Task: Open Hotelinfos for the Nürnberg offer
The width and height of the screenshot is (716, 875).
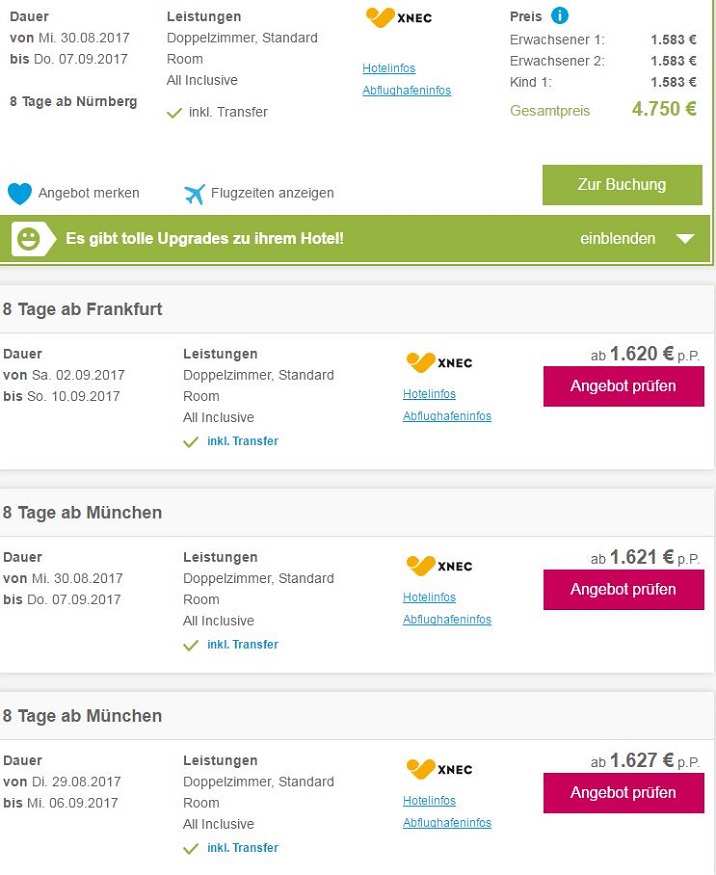Action: point(389,68)
